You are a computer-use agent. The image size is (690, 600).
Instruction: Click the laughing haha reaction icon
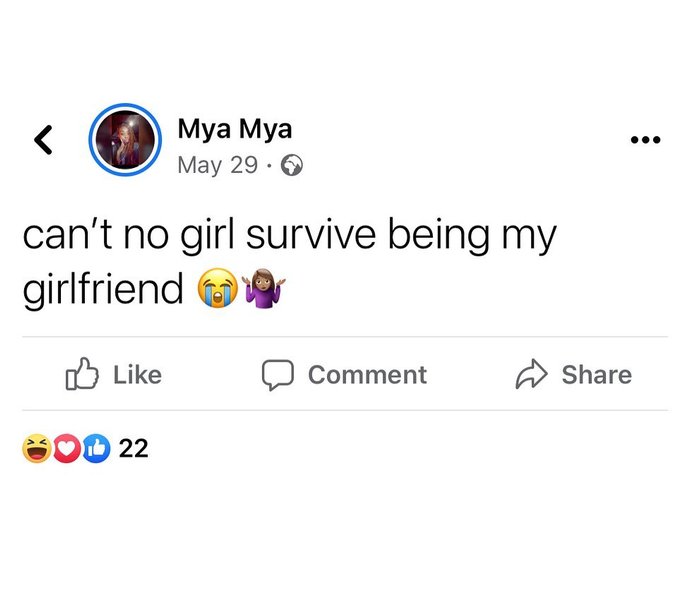pos(36,449)
